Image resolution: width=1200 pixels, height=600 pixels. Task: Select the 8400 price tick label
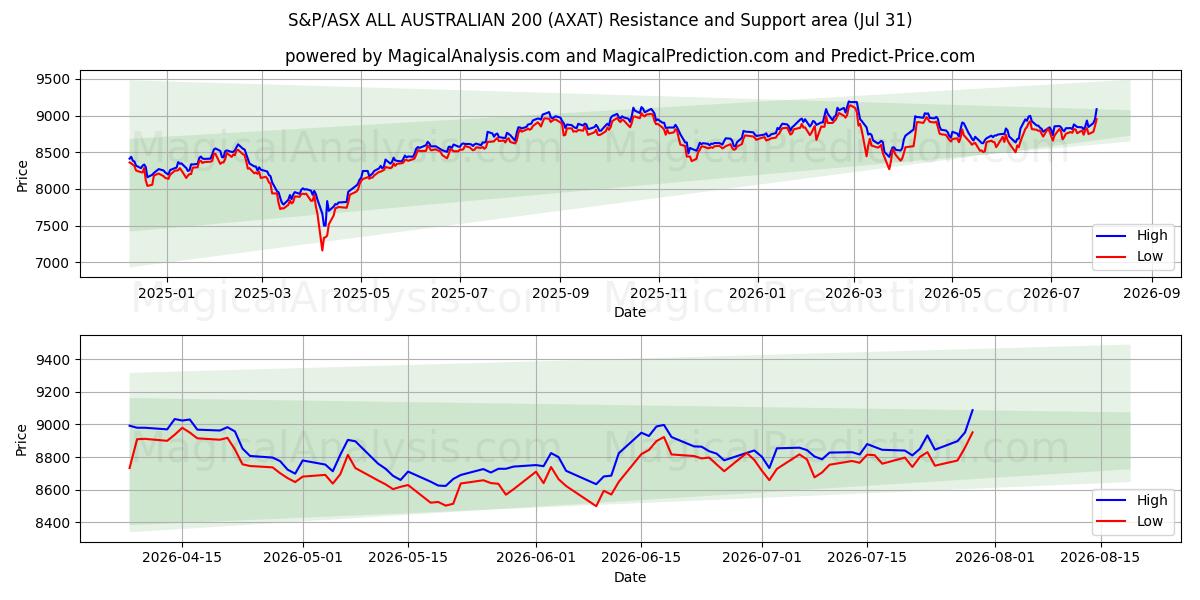(54, 523)
